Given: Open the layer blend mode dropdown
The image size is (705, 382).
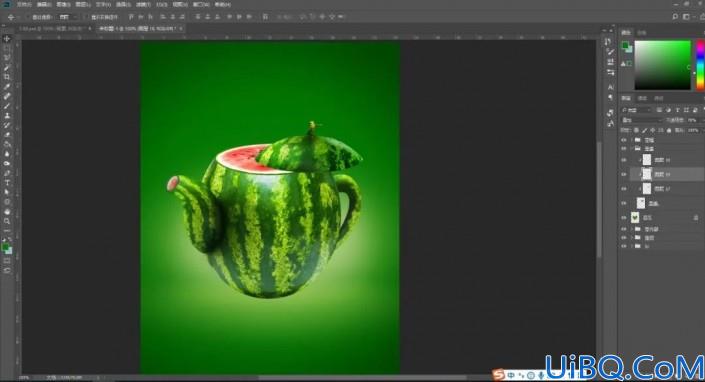Looking at the screenshot, I should pos(641,120).
